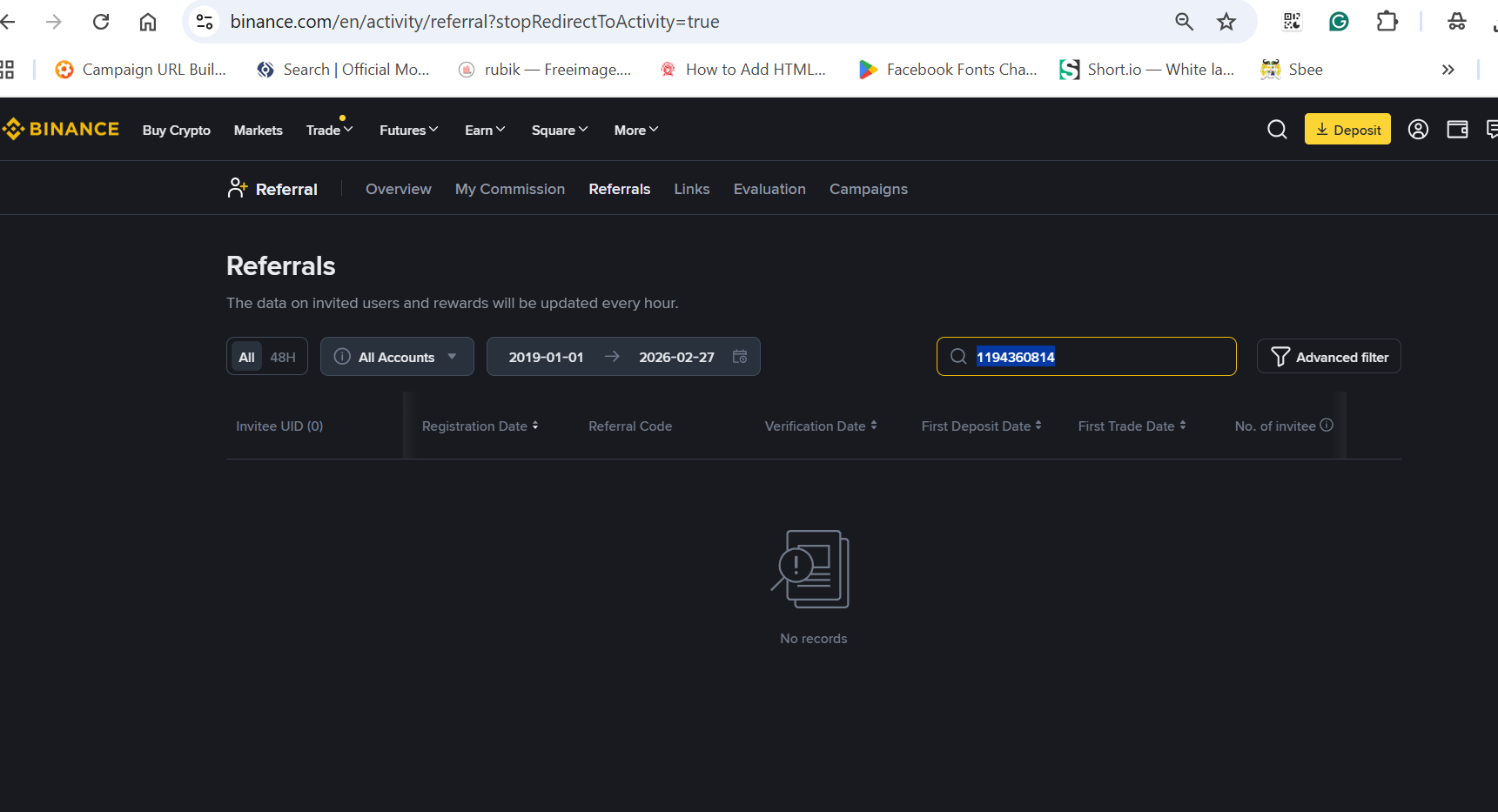Expand the Earn menu
The image size is (1498, 812).
pyautogui.click(x=485, y=131)
